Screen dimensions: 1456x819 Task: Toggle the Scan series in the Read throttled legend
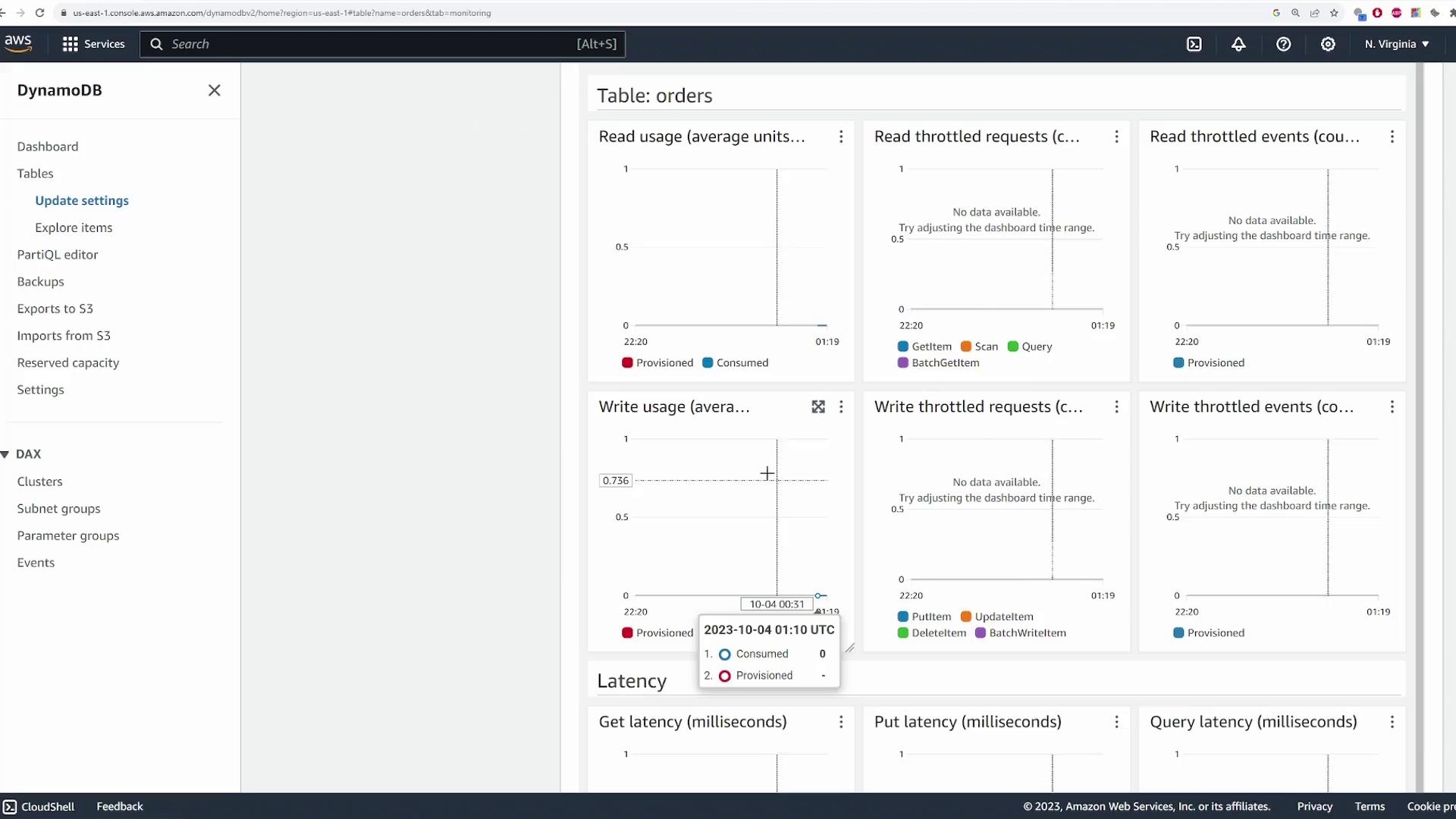pyautogui.click(x=979, y=347)
